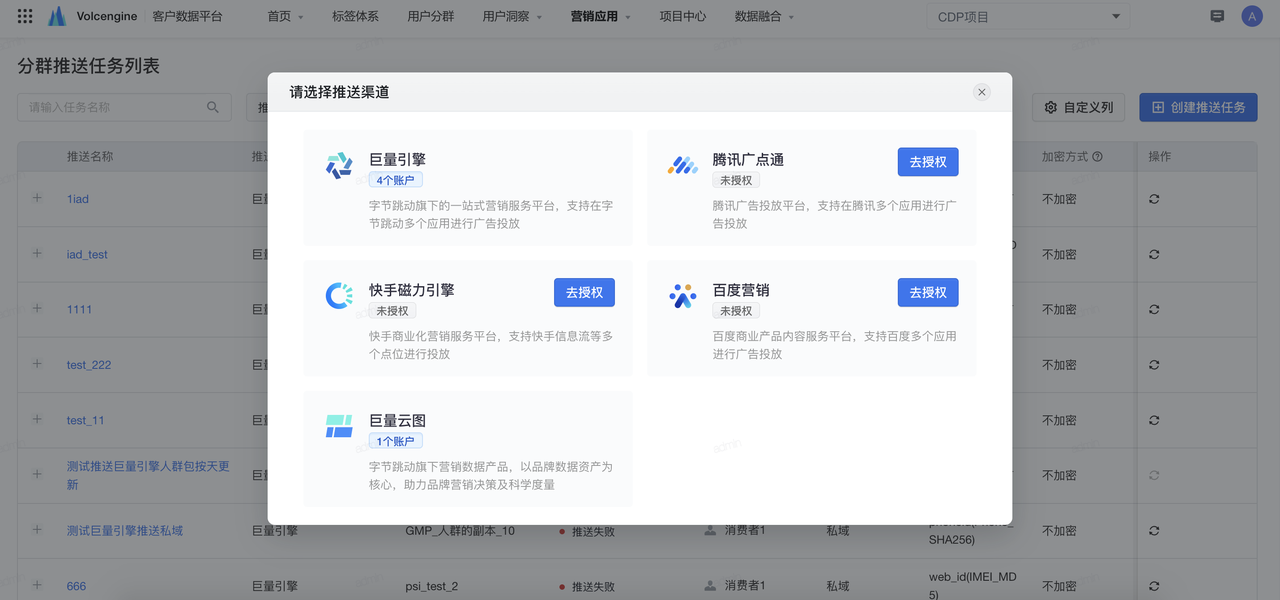The image size is (1280, 600).
Task: Click 去授权 for 快手磁力引擎
Action: [x=584, y=292]
